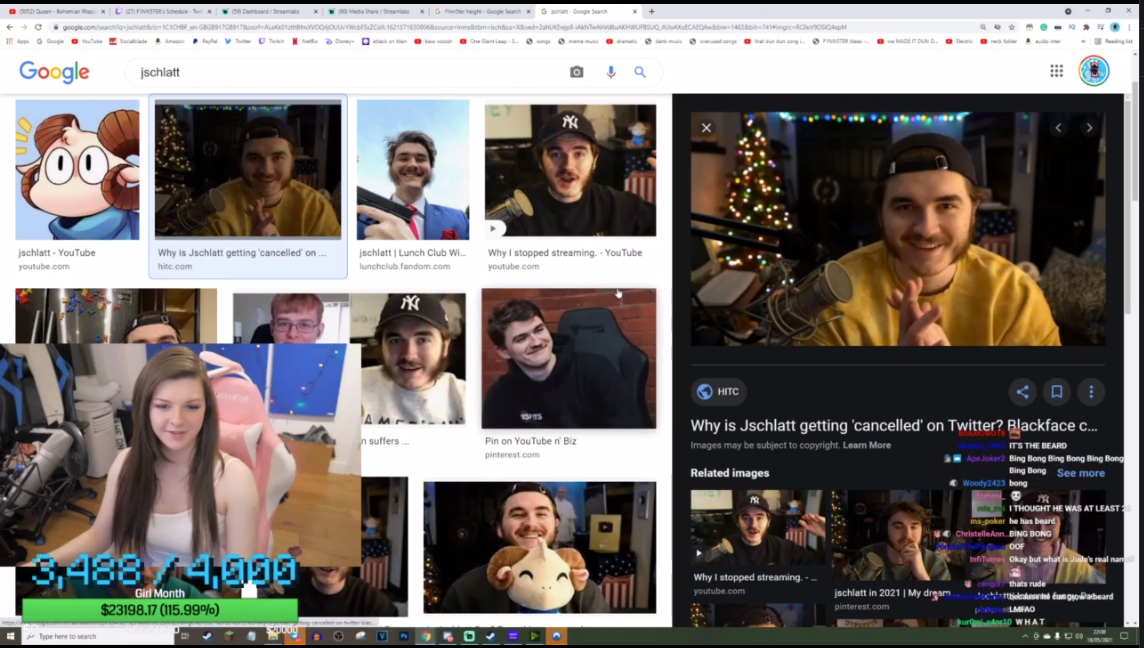This screenshot has width=1144, height=648.
Task: Open the Twitter bookmark
Action: [238, 42]
